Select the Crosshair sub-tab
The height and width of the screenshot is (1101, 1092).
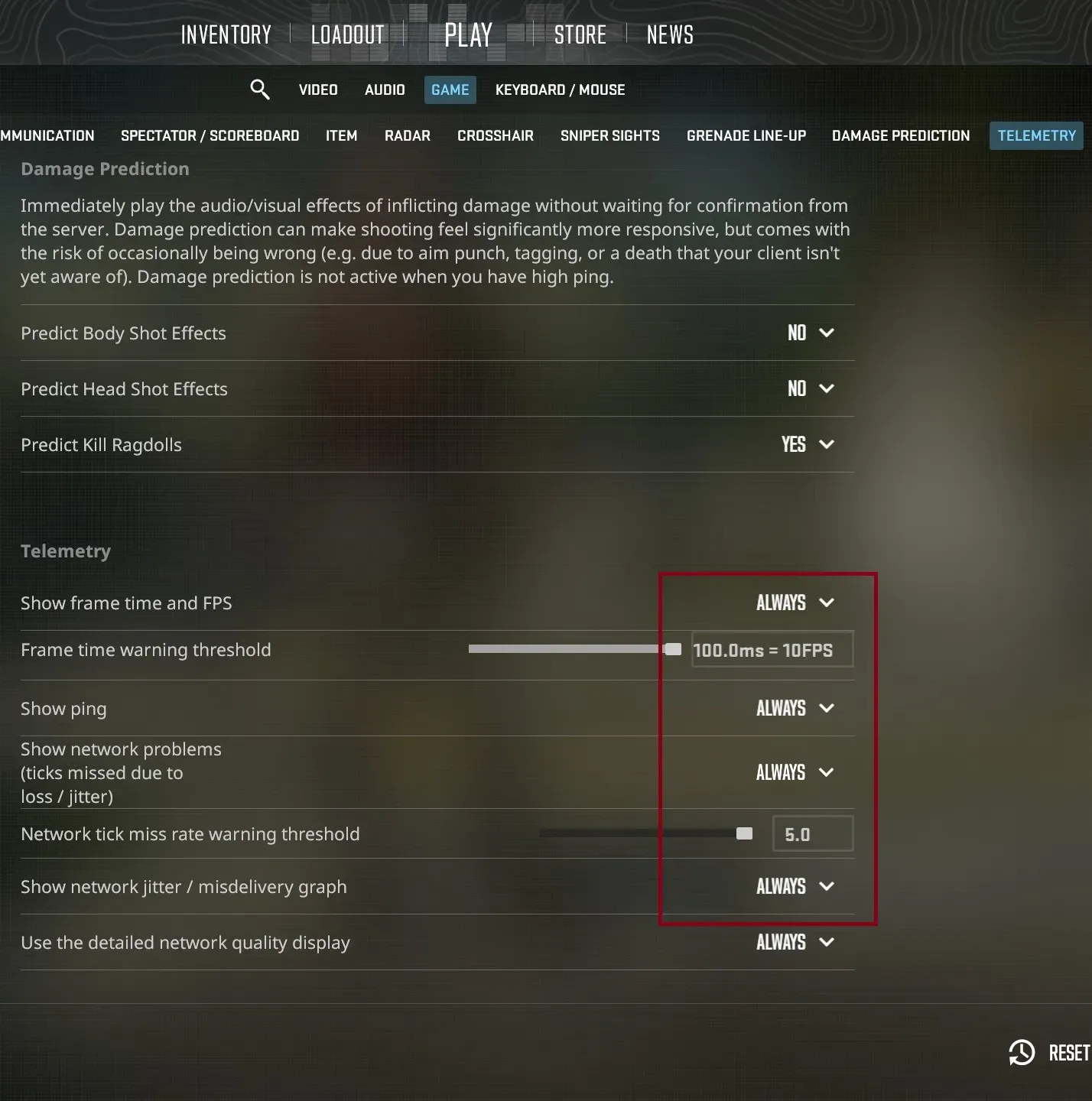tap(496, 135)
